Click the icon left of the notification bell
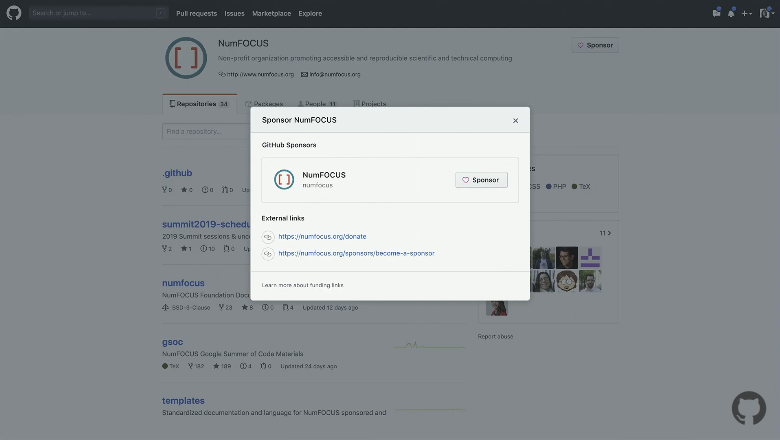Screen dimensions: 780x440 (716, 13)
